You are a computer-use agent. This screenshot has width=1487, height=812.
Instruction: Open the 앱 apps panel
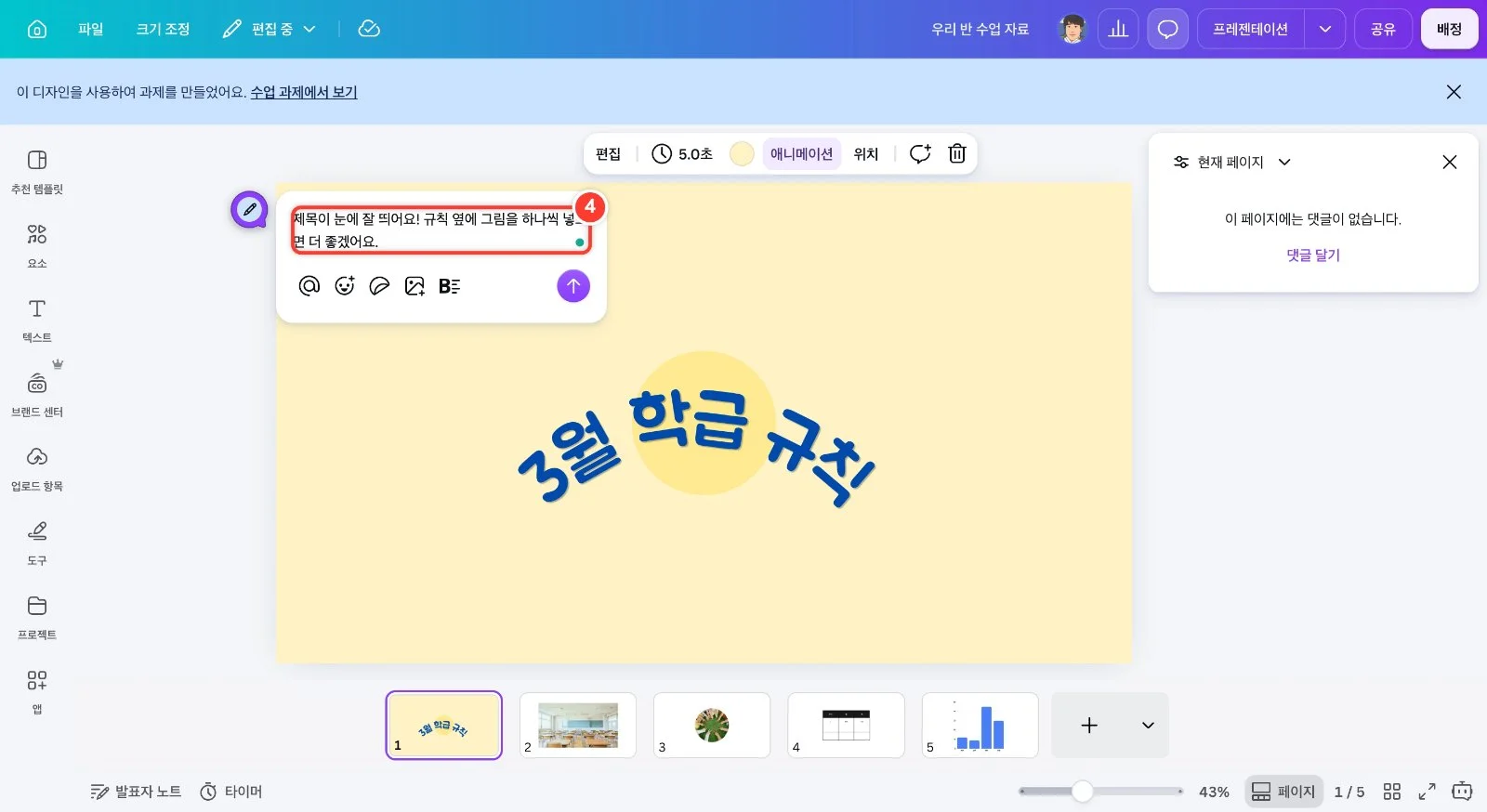pyautogui.click(x=37, y=692)
